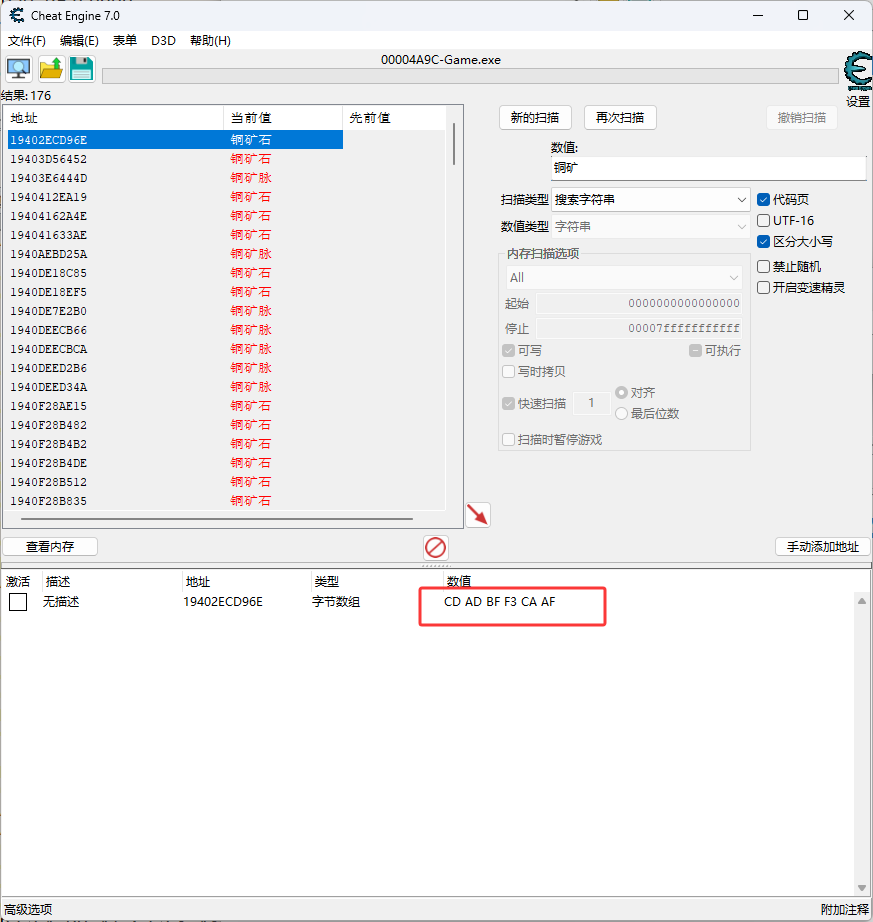The width and height of the screenshot is (873, 922).
Task: Run 再次扫描 next scan
Action: [x=620, y=118]
